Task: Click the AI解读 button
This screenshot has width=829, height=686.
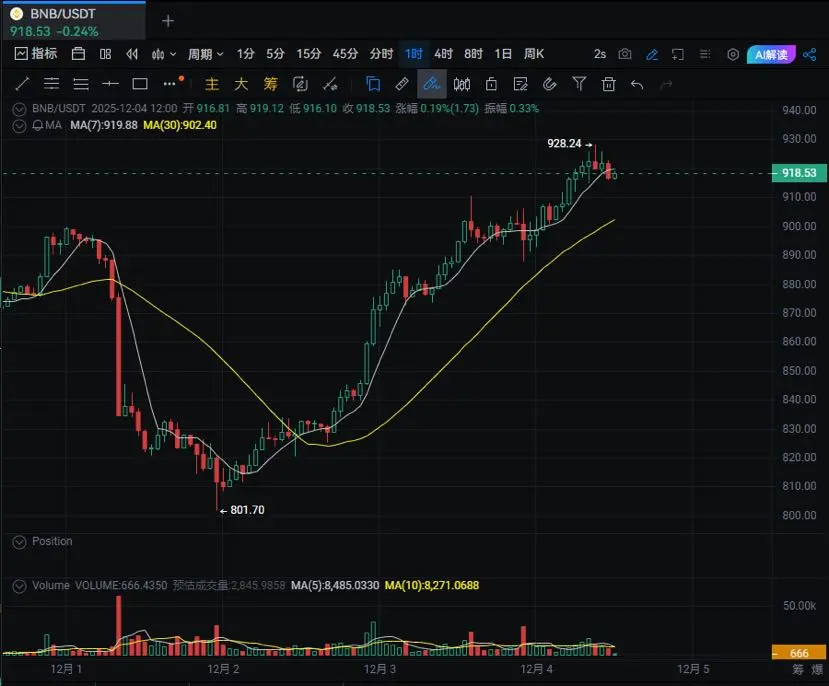Action: (771, 54)
